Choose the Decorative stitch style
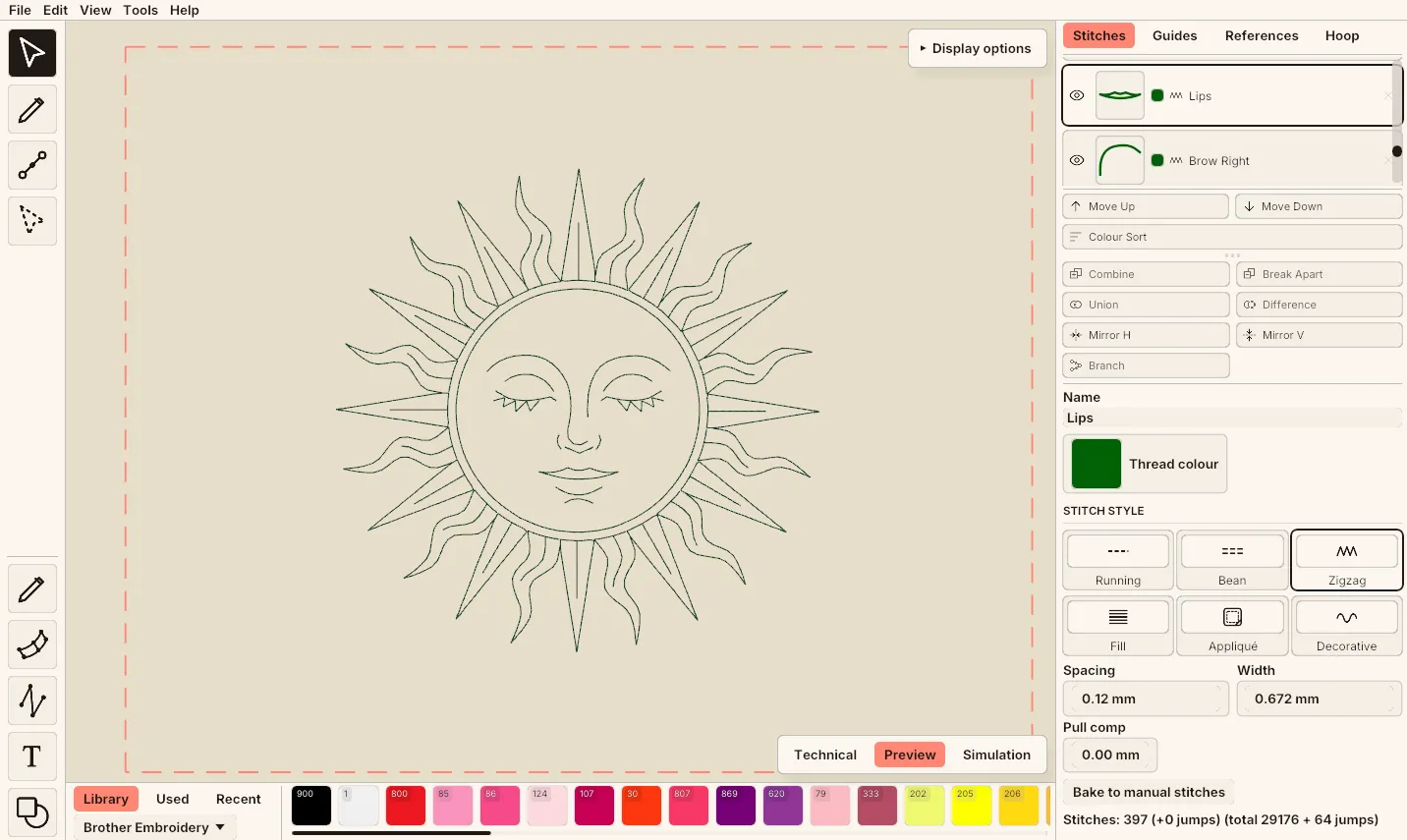Image resolution: width=1407 pixels, height=840 pixels. tap(1346, 627)
